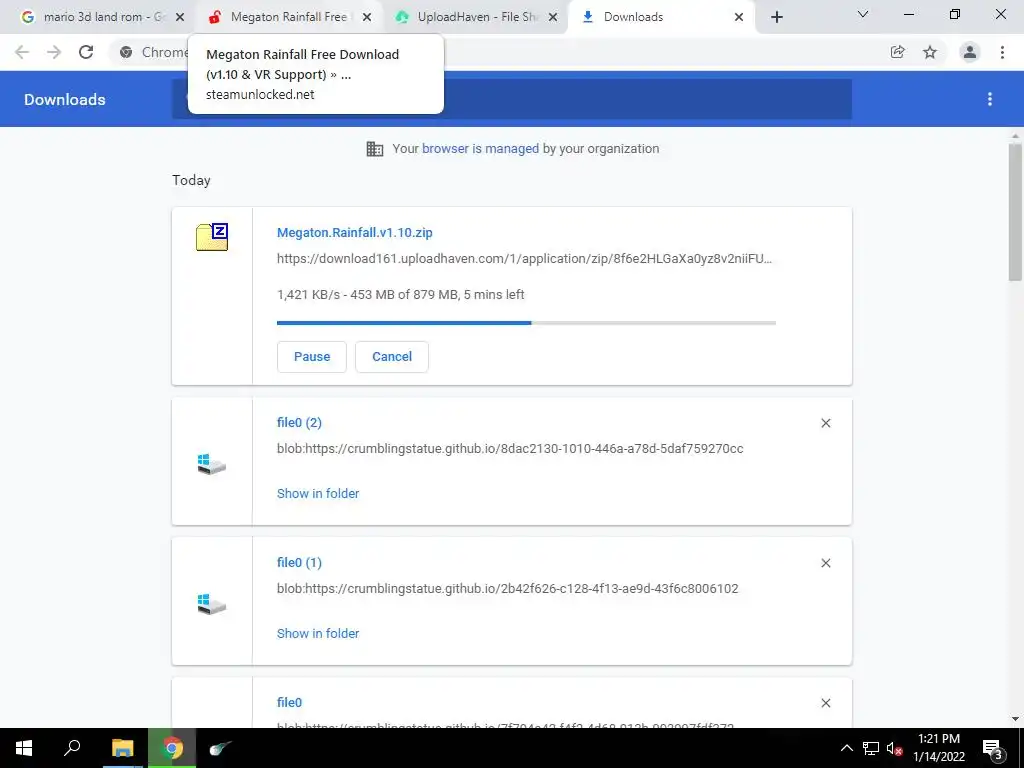The image size is (1024, 768).
Task: Go forward to the next page
Action: [54, 52]
